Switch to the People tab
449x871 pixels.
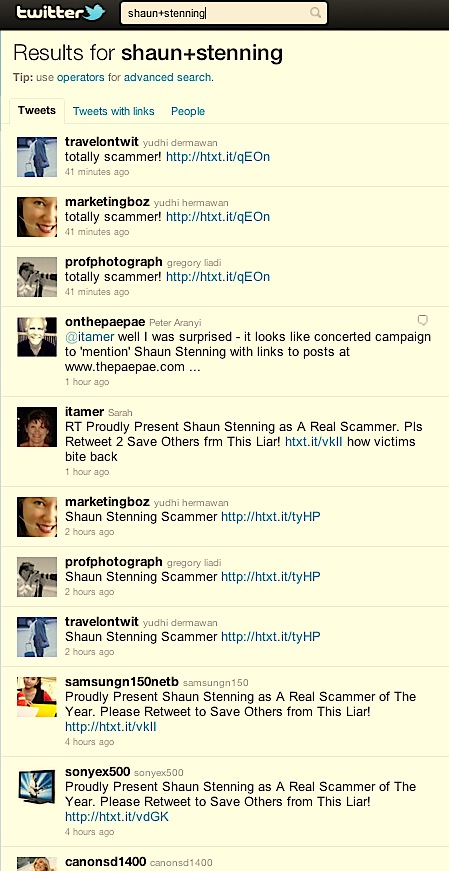[188, 111]
